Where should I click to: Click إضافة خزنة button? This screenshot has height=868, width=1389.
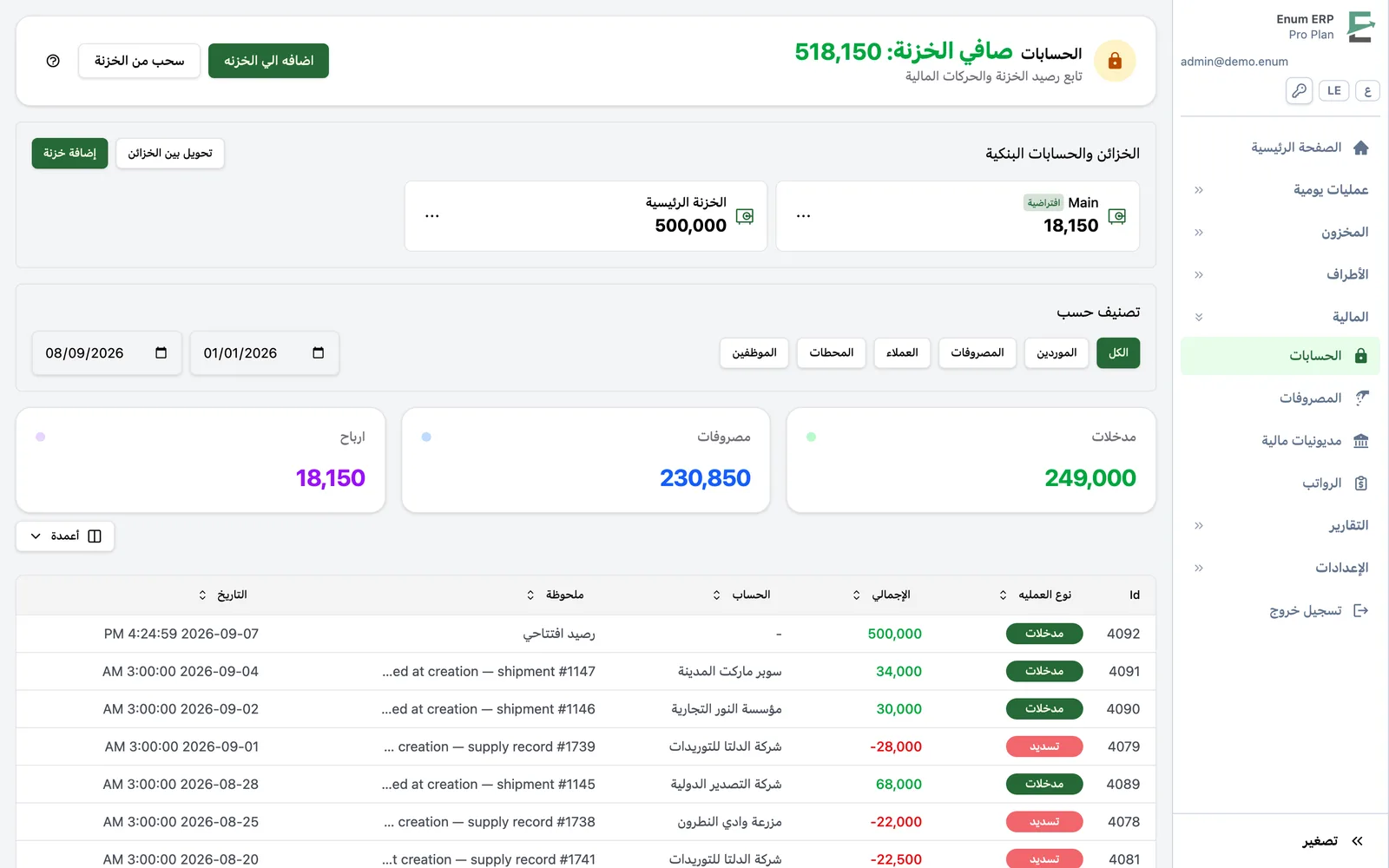pos(69,154)
